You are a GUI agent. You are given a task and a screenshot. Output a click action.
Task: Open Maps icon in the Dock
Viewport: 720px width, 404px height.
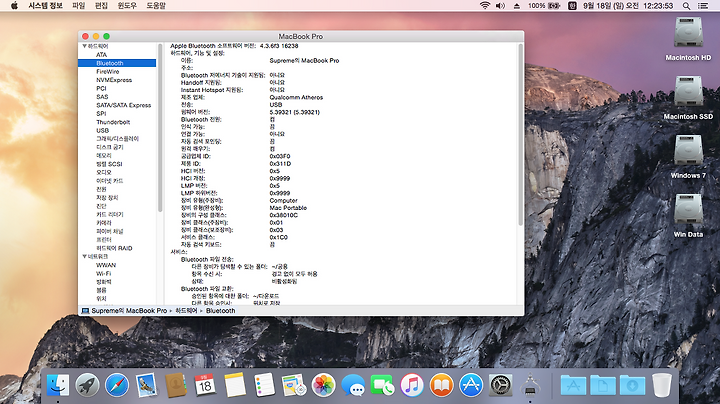click(x=294, y=385)
